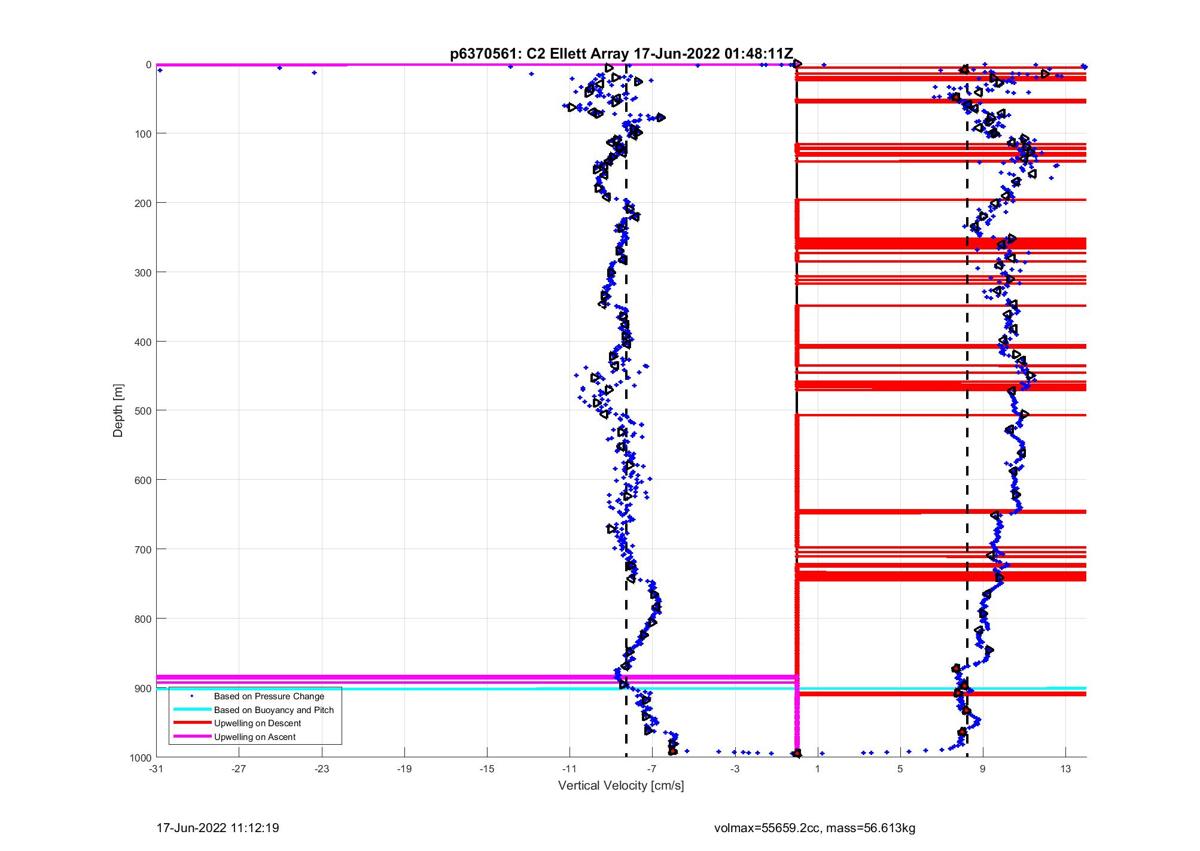Click the magenta line sample in the legend
1200x851 pixels.
tap(191, 737)
